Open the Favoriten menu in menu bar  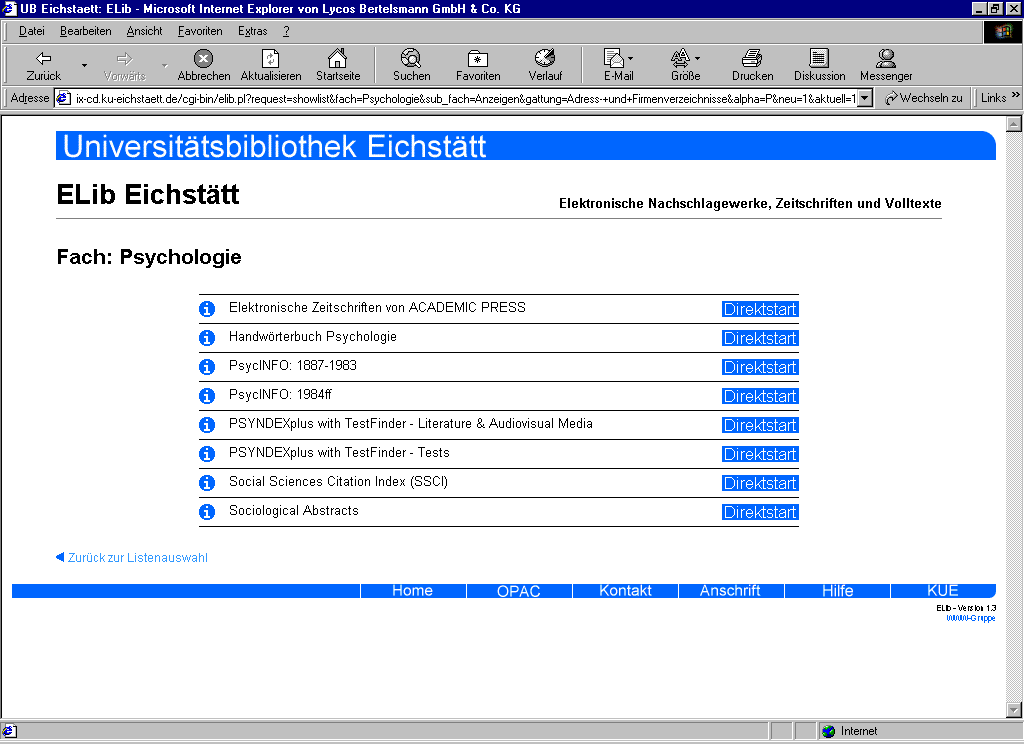[x=200, y=31]
